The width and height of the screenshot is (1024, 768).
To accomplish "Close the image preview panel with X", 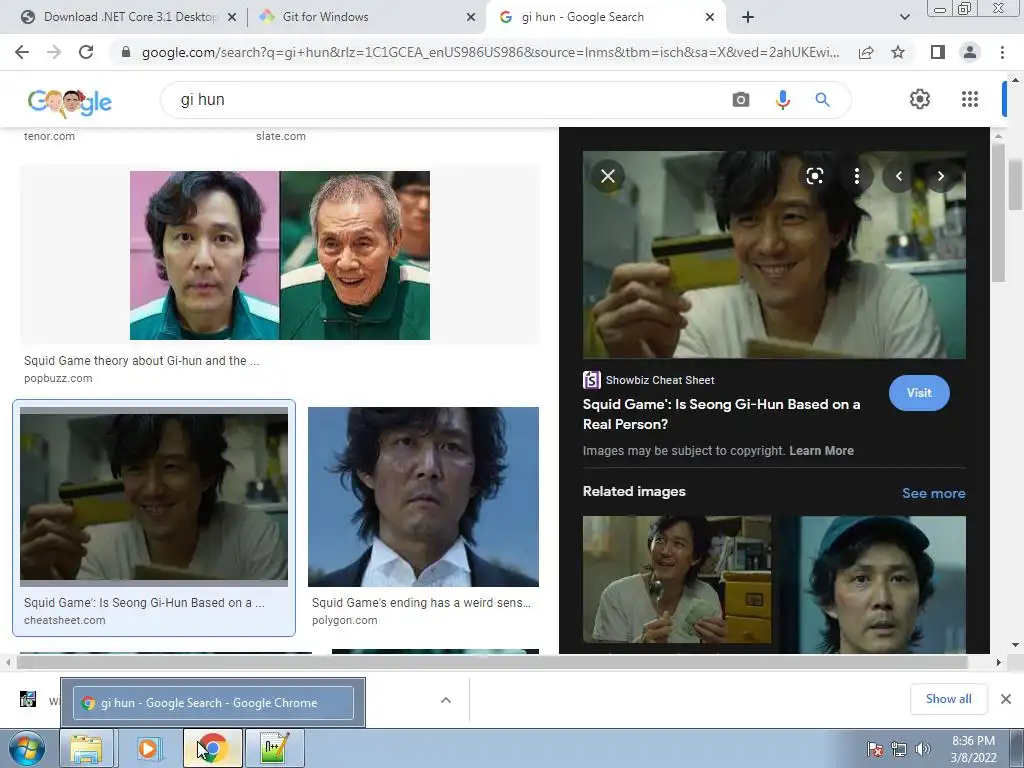I will (x=607, y=176).
